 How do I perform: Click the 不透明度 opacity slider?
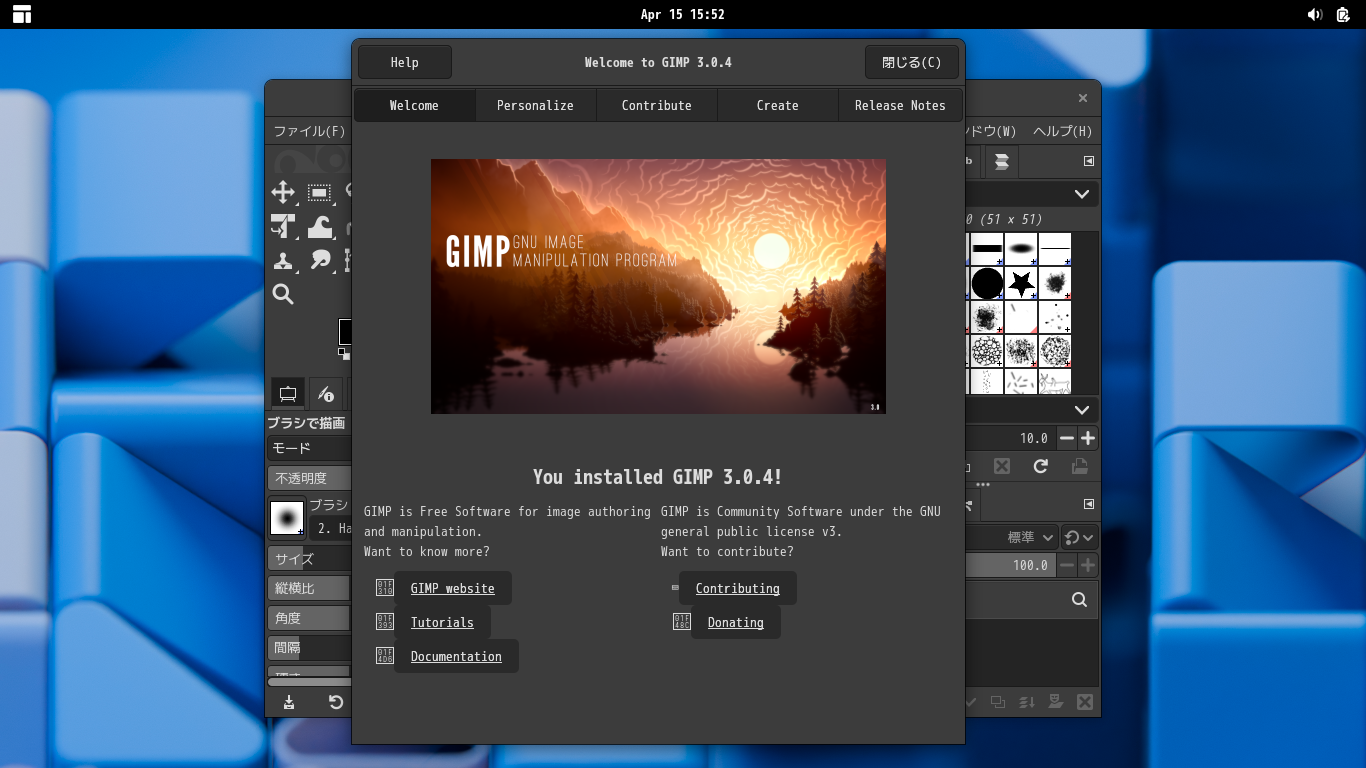pyautogui.click(x=310, y=478)
